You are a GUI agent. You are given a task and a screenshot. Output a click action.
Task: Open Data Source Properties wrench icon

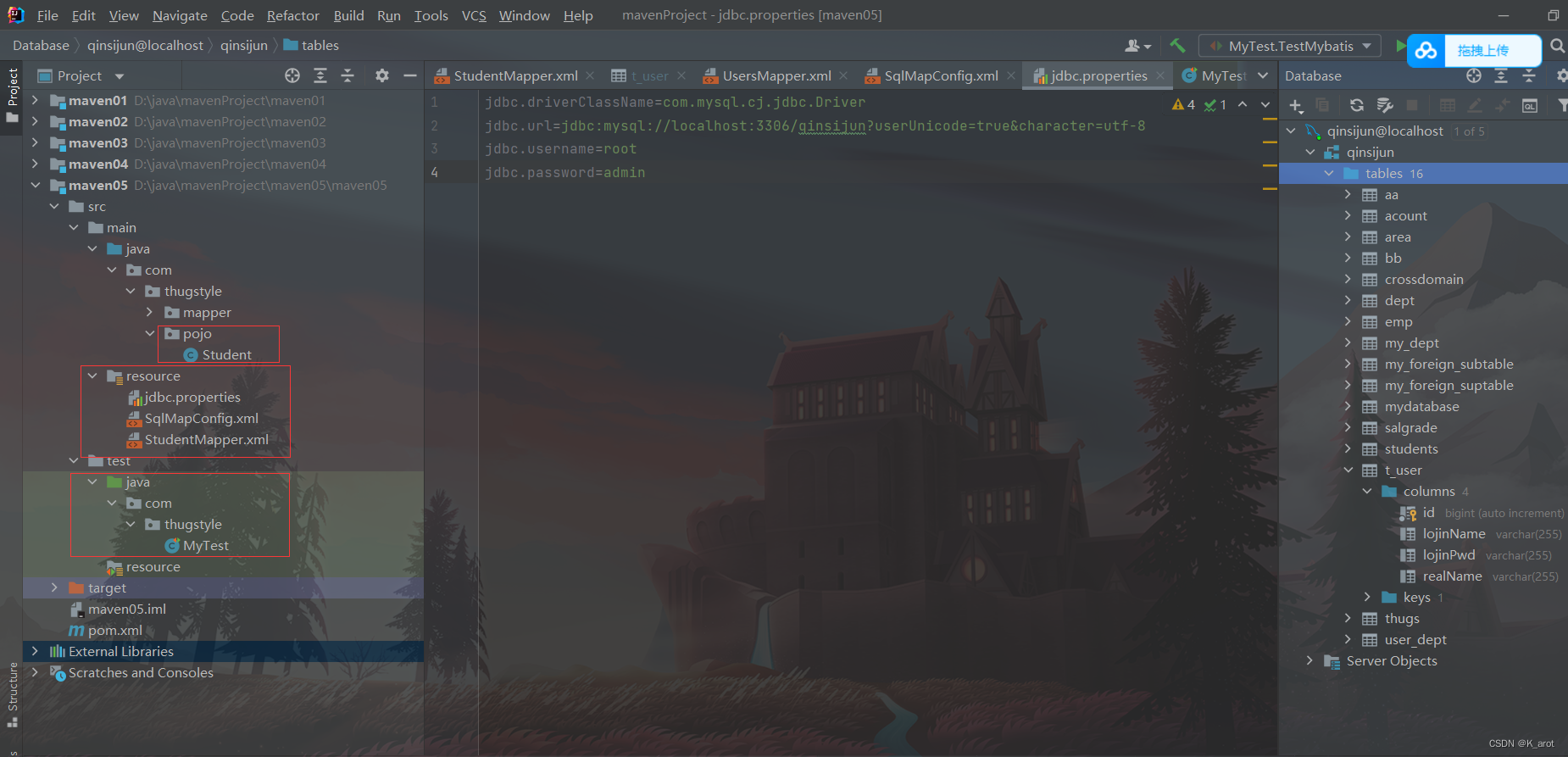tap(1385, 105)
